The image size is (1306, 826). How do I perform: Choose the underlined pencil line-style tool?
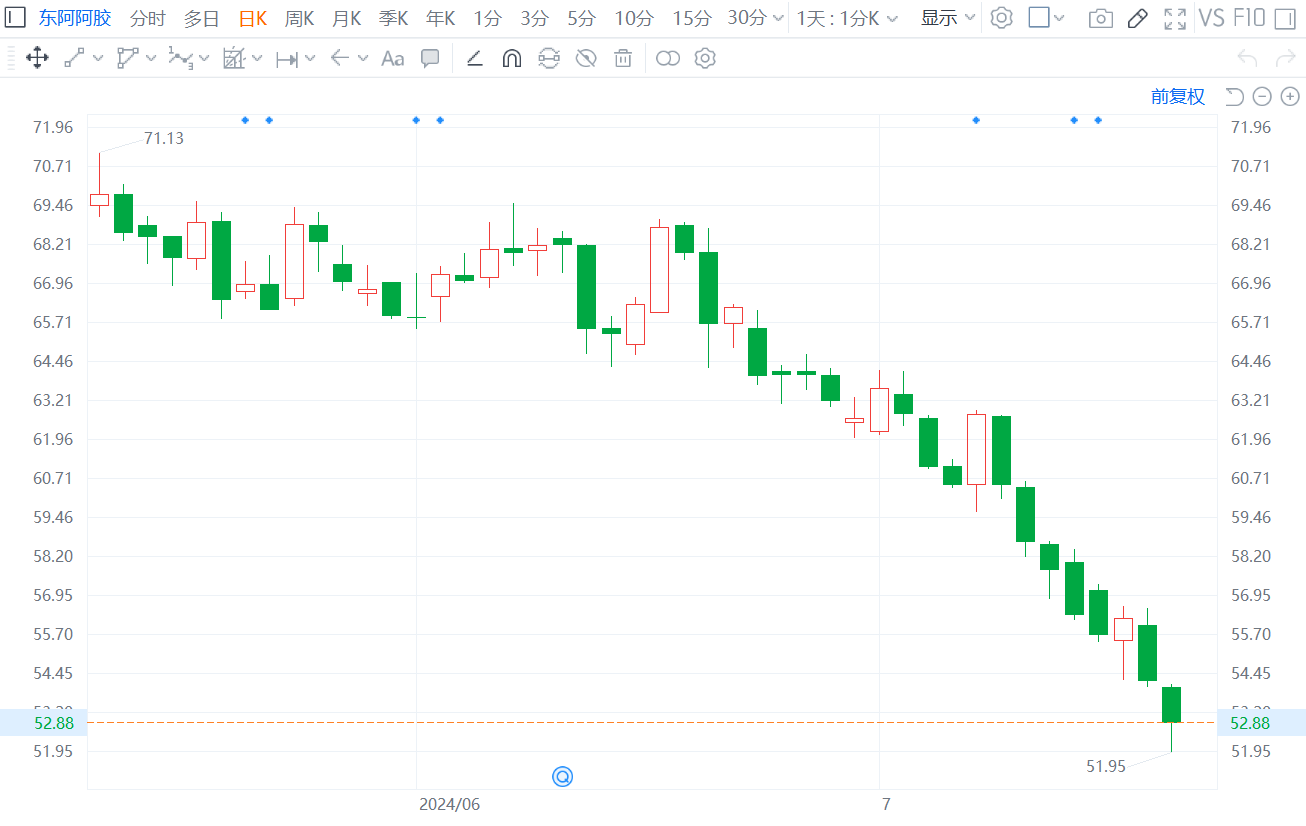475,58
